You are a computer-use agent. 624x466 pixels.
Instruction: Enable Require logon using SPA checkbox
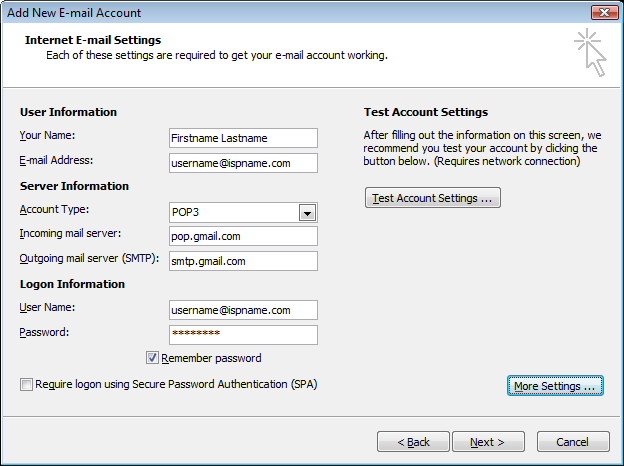pyautogui.click(x=26, y=384)
